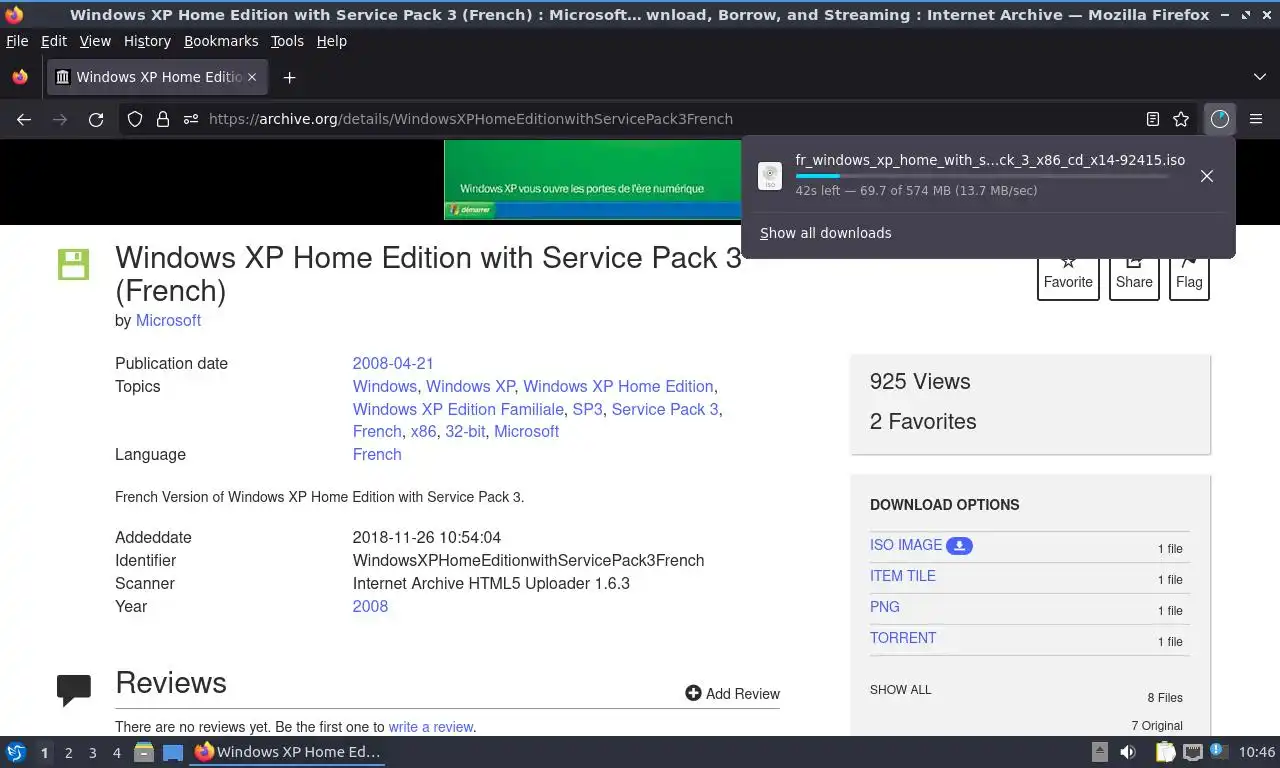Click SHOW ALL files link
This screenshot has height=768, width=1280.
[x=900, y=690]
